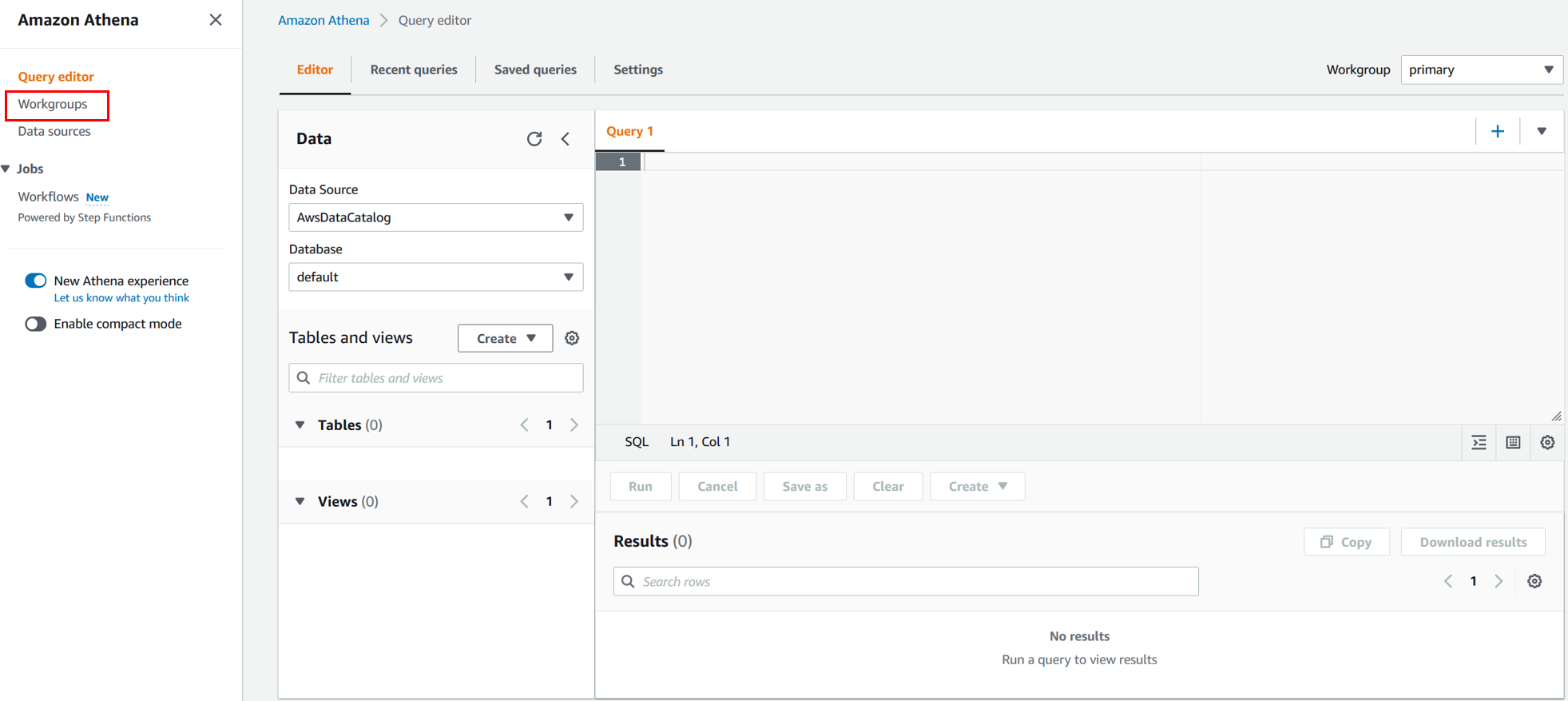
Task: Open Data sources in the sidebar
Action: tap(54, 131)
